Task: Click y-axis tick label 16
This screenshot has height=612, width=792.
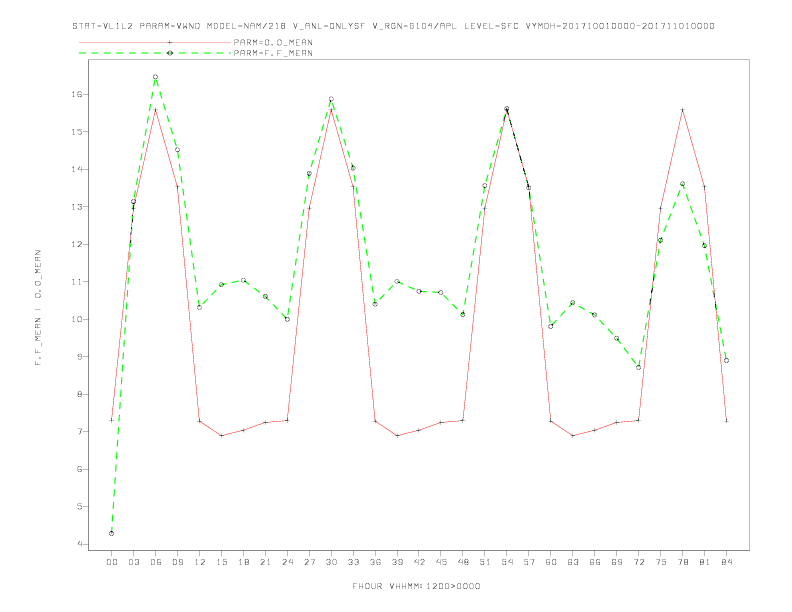Action: coord(77,94)
